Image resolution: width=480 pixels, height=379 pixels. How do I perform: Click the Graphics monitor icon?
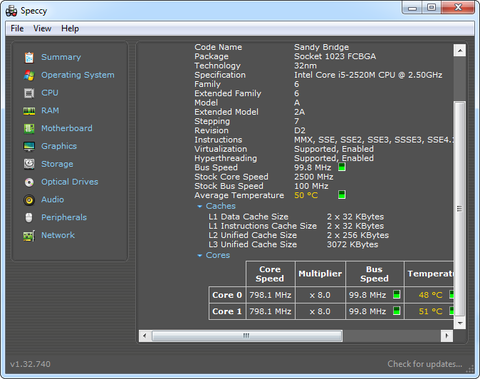[x=29, y=146]
